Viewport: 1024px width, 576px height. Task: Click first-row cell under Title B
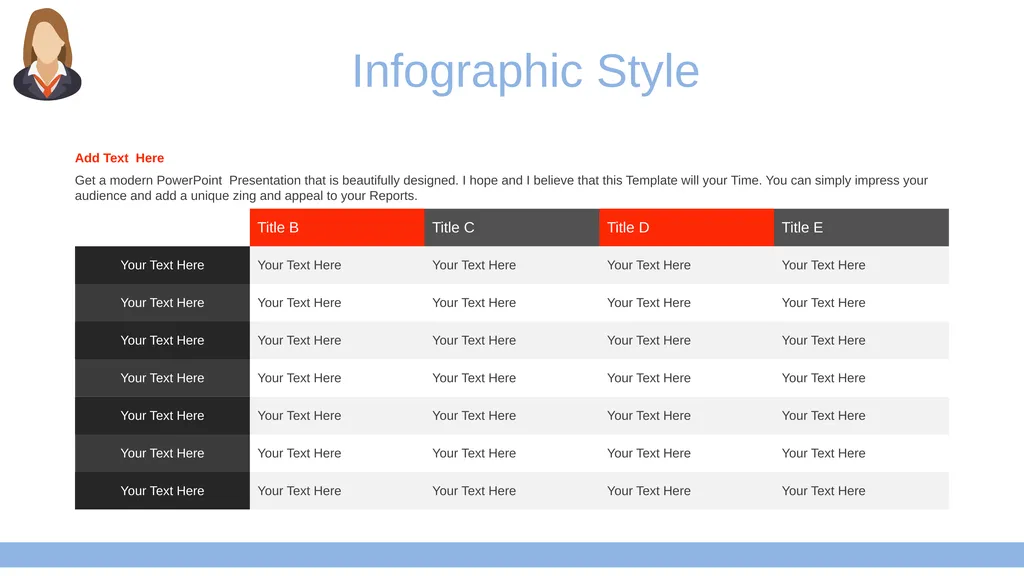tap(337, 265)
